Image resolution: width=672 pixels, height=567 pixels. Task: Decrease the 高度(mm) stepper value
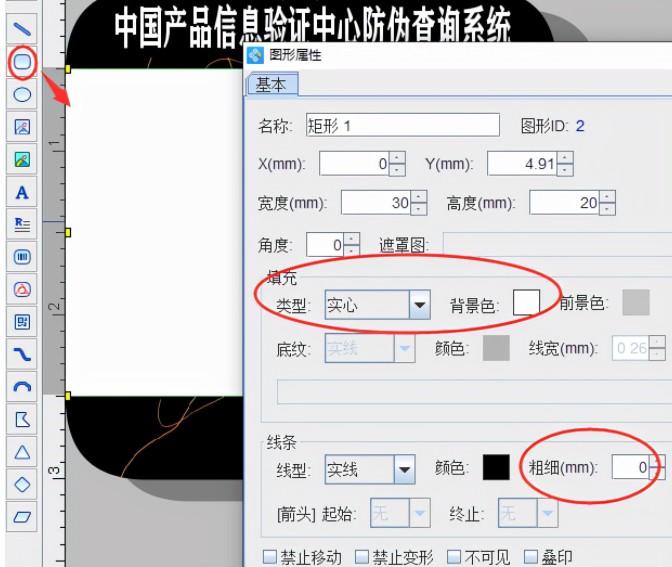pyautogui.click(x=608, y=209)
